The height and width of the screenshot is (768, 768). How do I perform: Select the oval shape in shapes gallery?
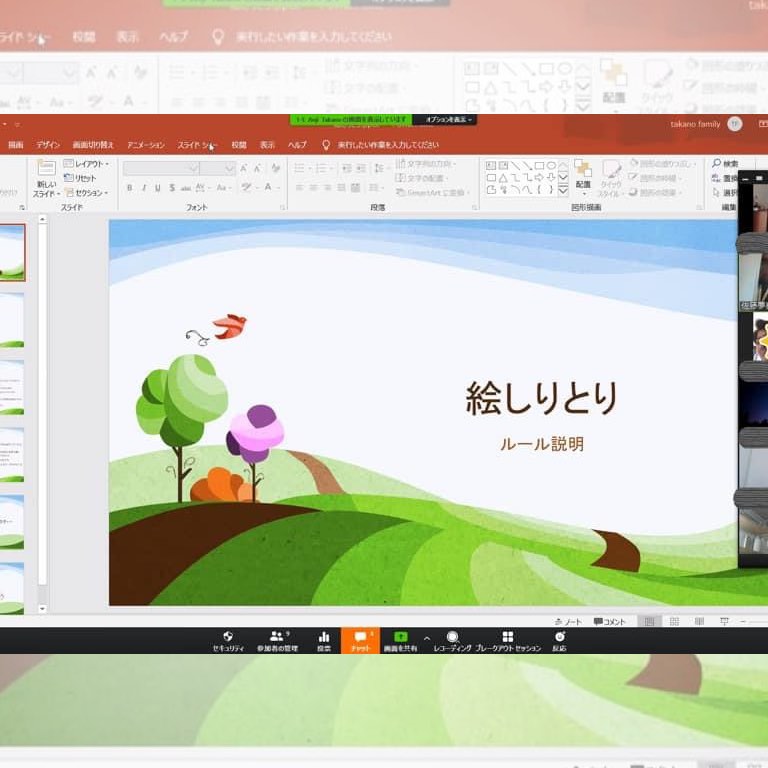[x=551, y=166]
